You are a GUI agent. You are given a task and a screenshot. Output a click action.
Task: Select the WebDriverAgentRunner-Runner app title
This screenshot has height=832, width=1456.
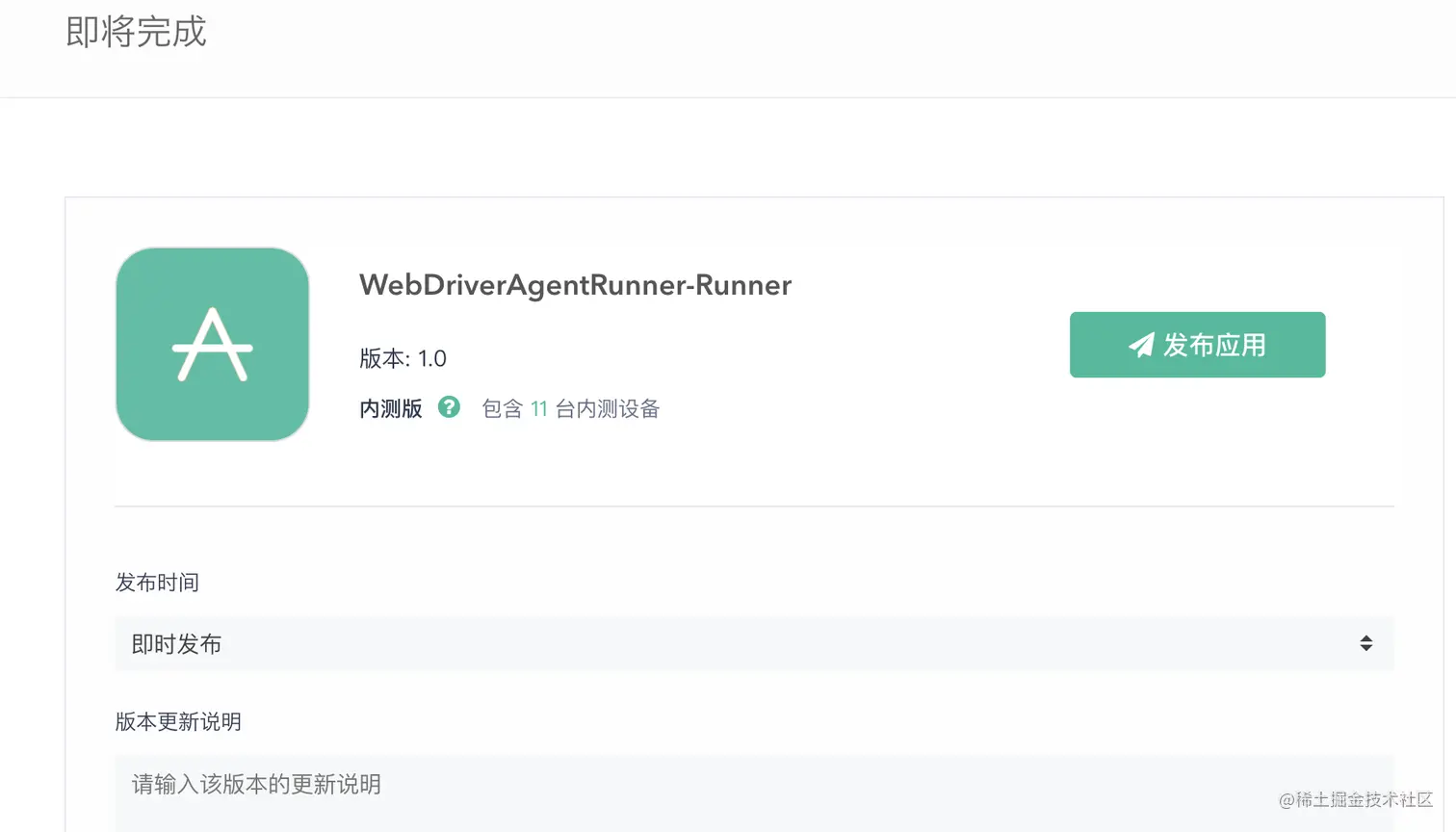point(575,285)
